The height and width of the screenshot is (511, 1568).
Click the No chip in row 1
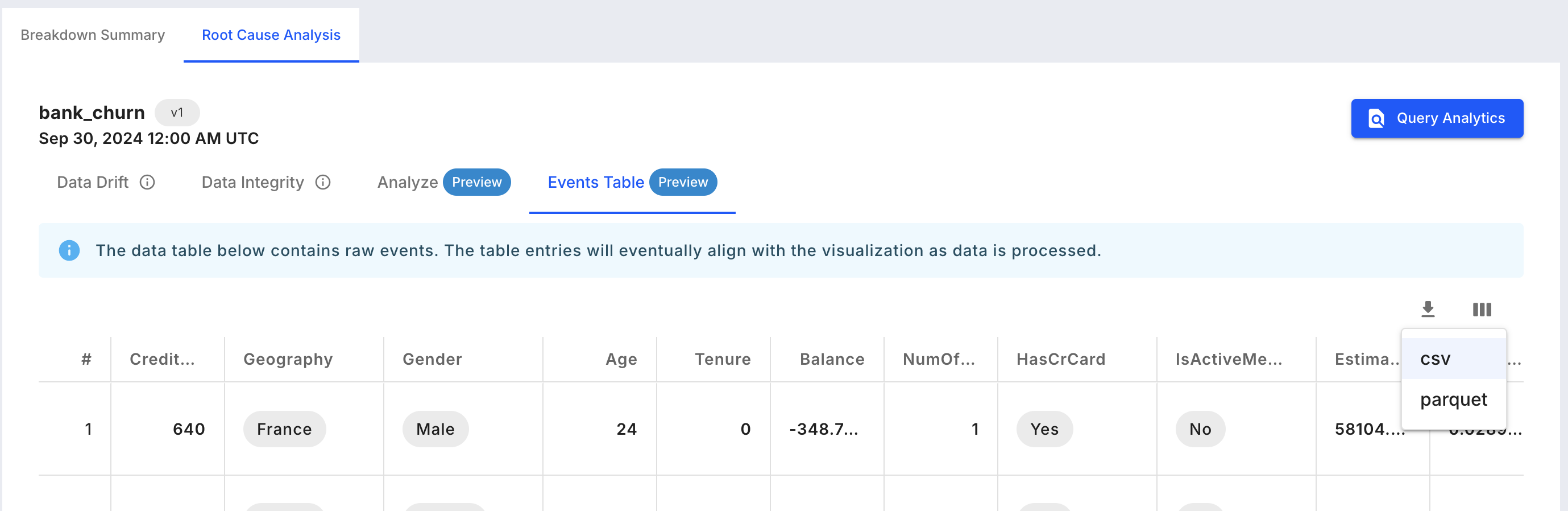pos(1200,430)
